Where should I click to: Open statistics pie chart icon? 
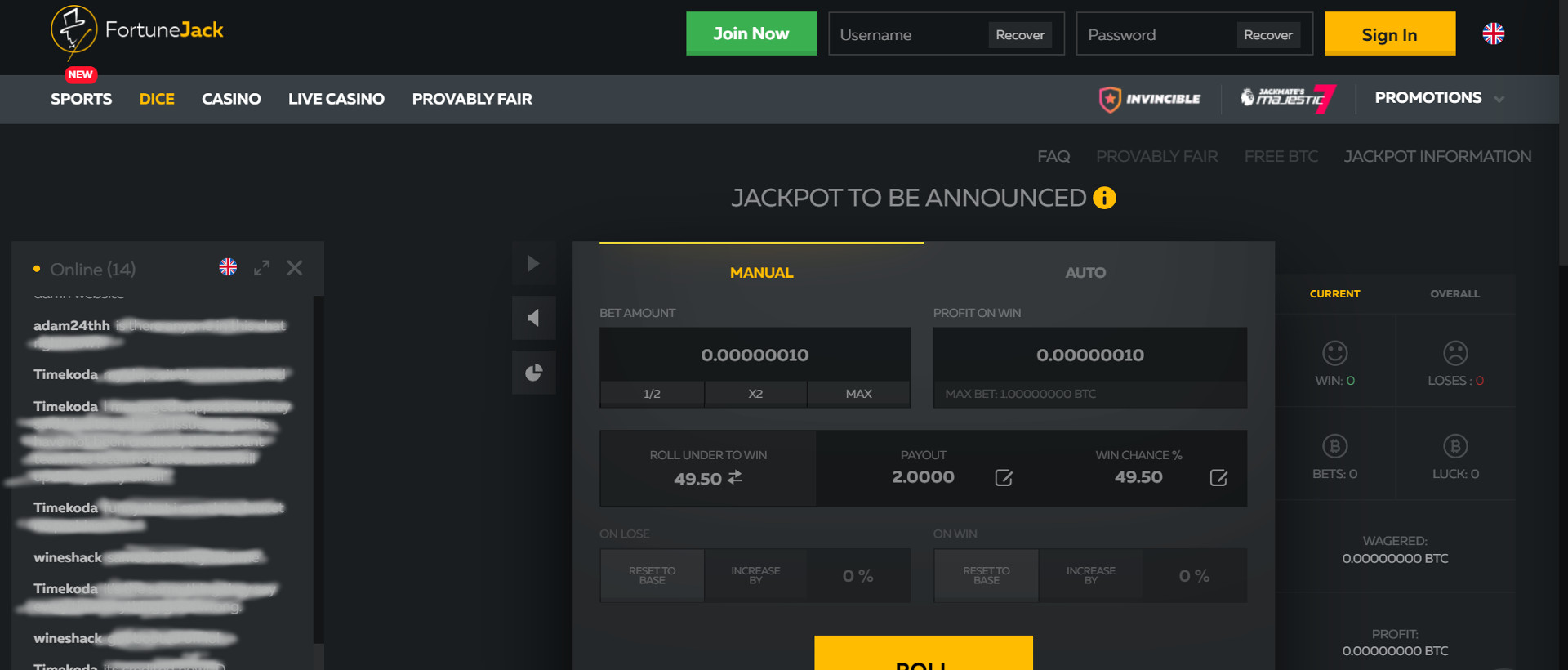click(533, 373)
